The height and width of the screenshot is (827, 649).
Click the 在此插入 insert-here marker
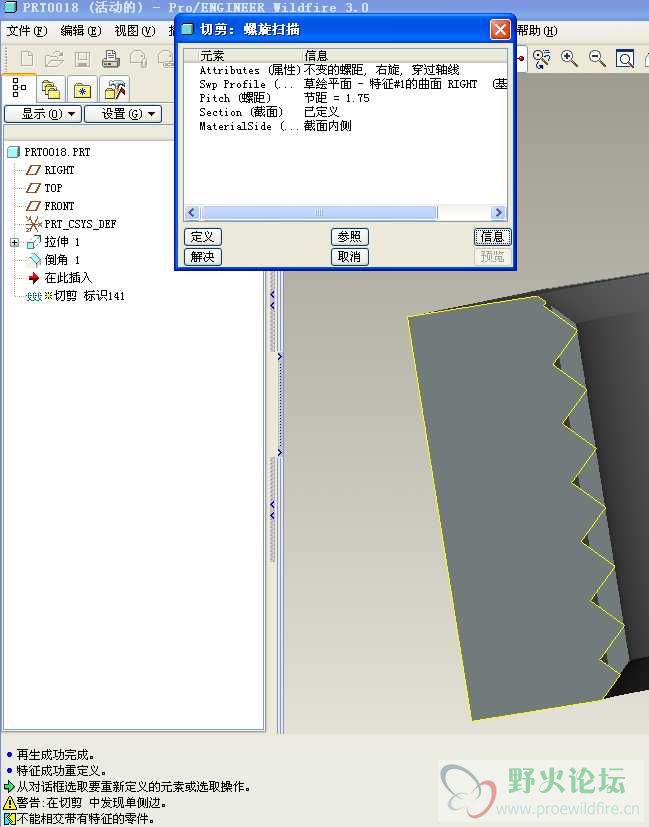pyautogui.click(x=68, y=278)
